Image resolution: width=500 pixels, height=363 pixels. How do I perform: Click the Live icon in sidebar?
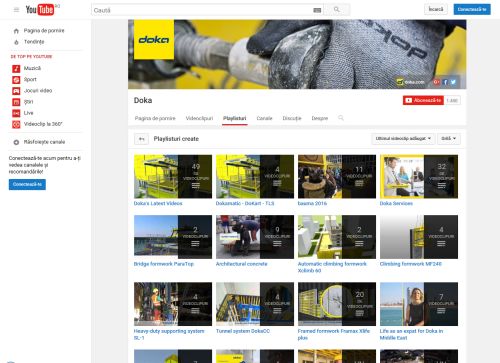pos(16,113)
